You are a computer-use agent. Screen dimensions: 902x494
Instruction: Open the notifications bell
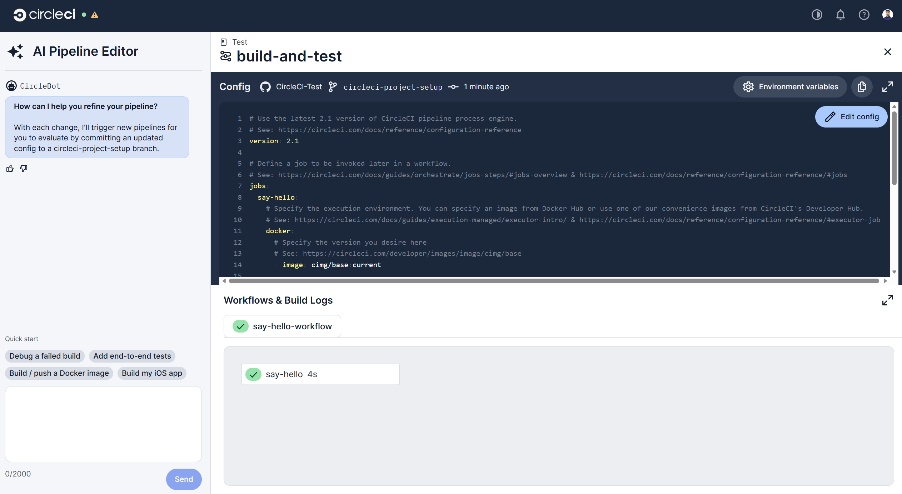pos(840,15)
